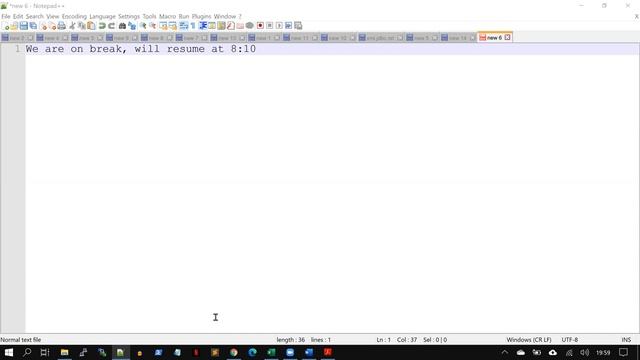Viewport: 640px width, 360px height.
Task: Click the 19:59 taskbar clock
Action: (x=603, y=352)
